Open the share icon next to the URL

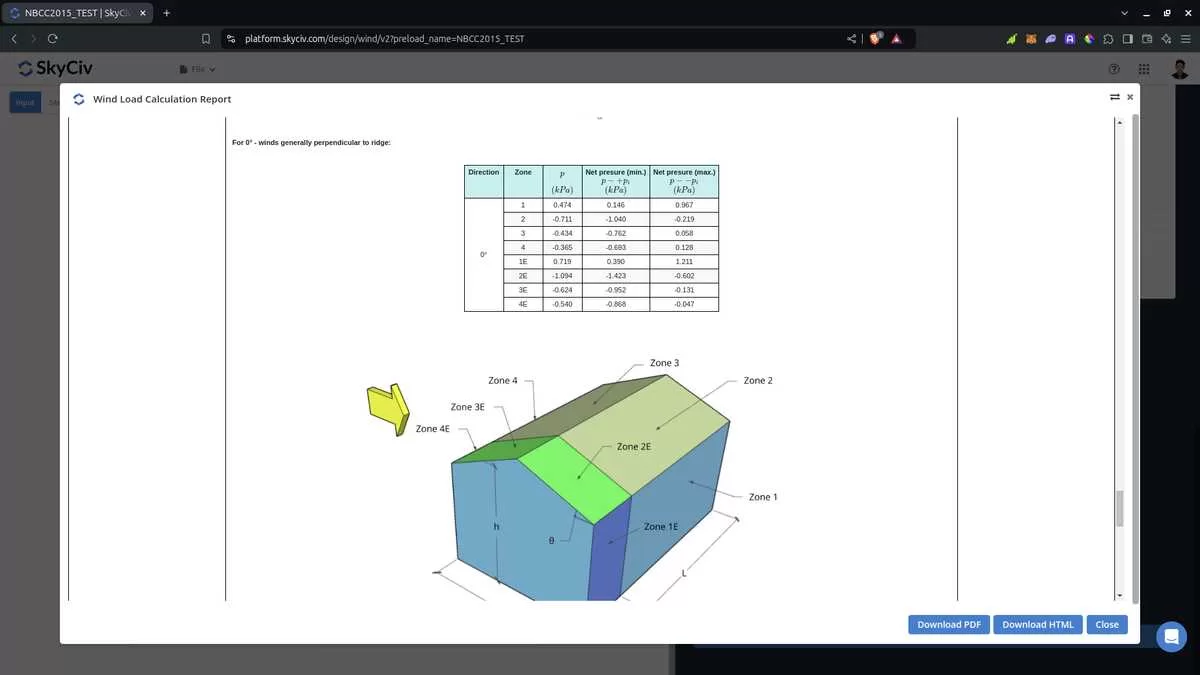tap(849, 38)
